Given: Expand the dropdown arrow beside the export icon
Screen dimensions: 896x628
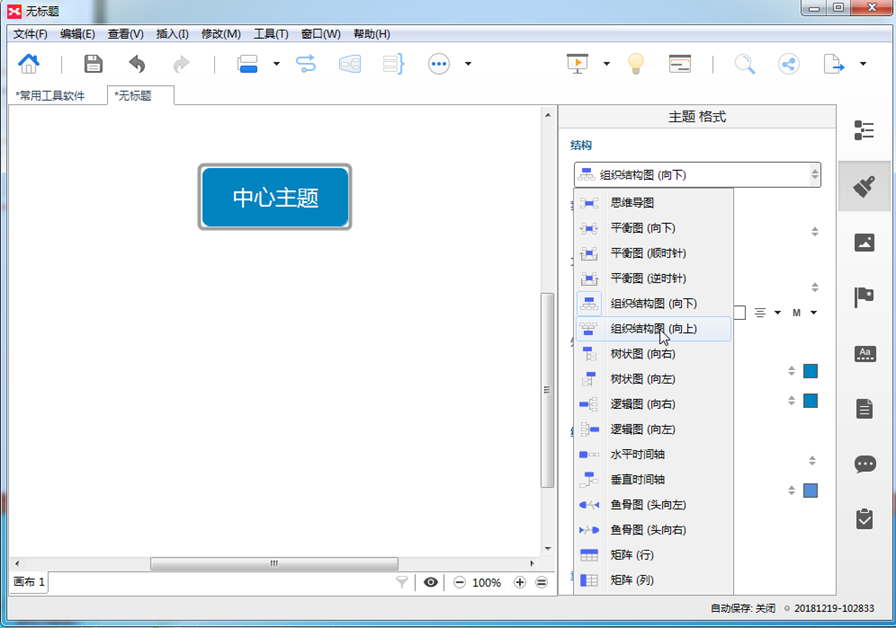Looking at the screenshot, I should [863, 64].
